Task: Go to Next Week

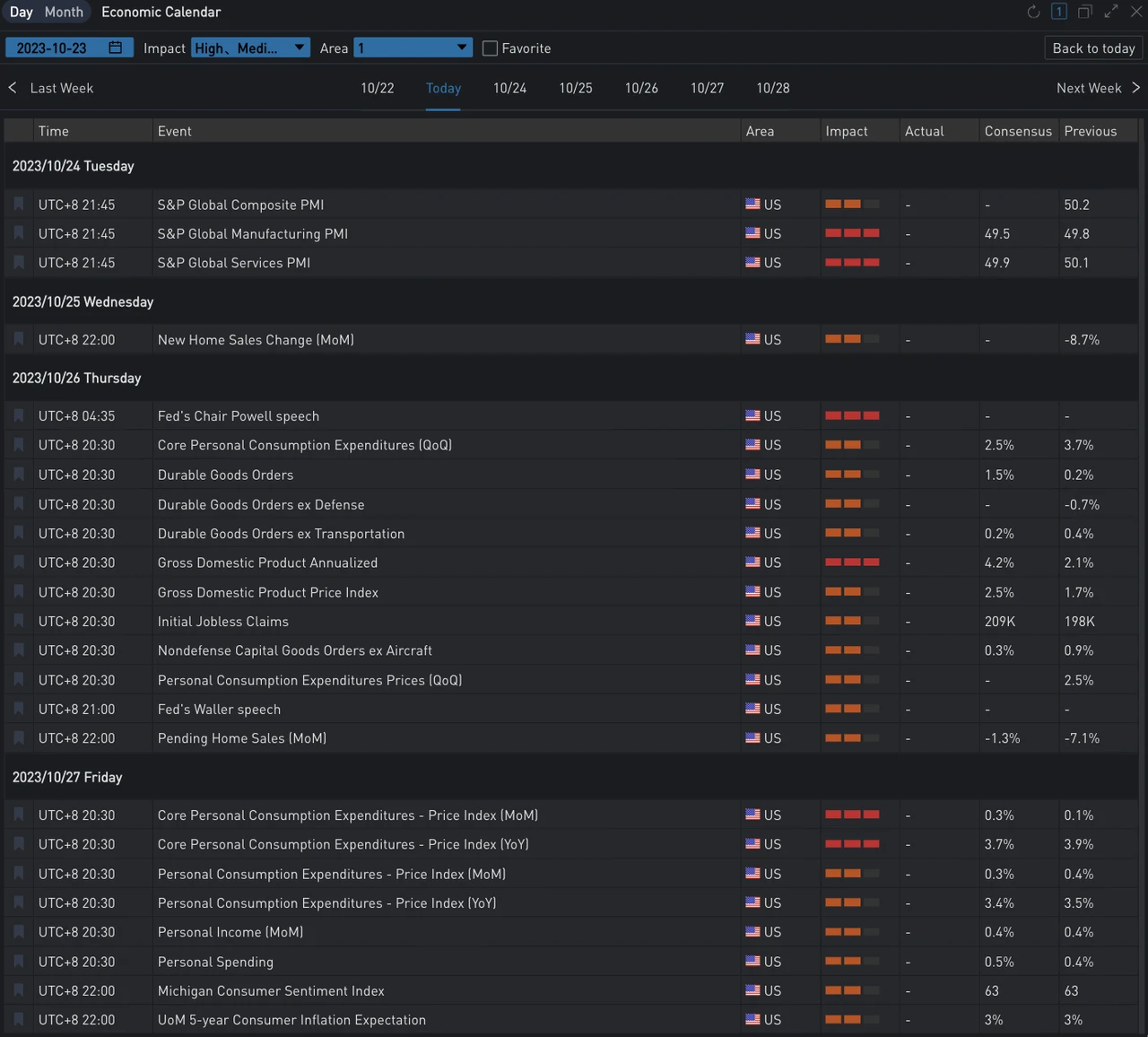Action: [x=1097, y=88]
